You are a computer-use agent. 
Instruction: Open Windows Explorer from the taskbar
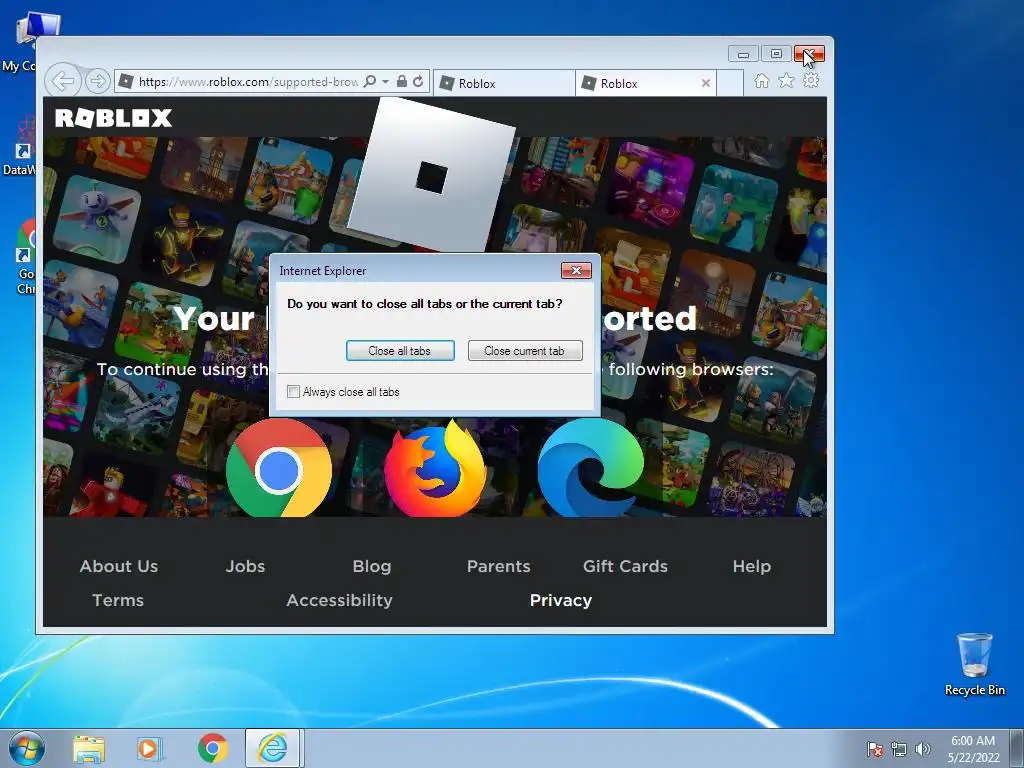[89, 749]
